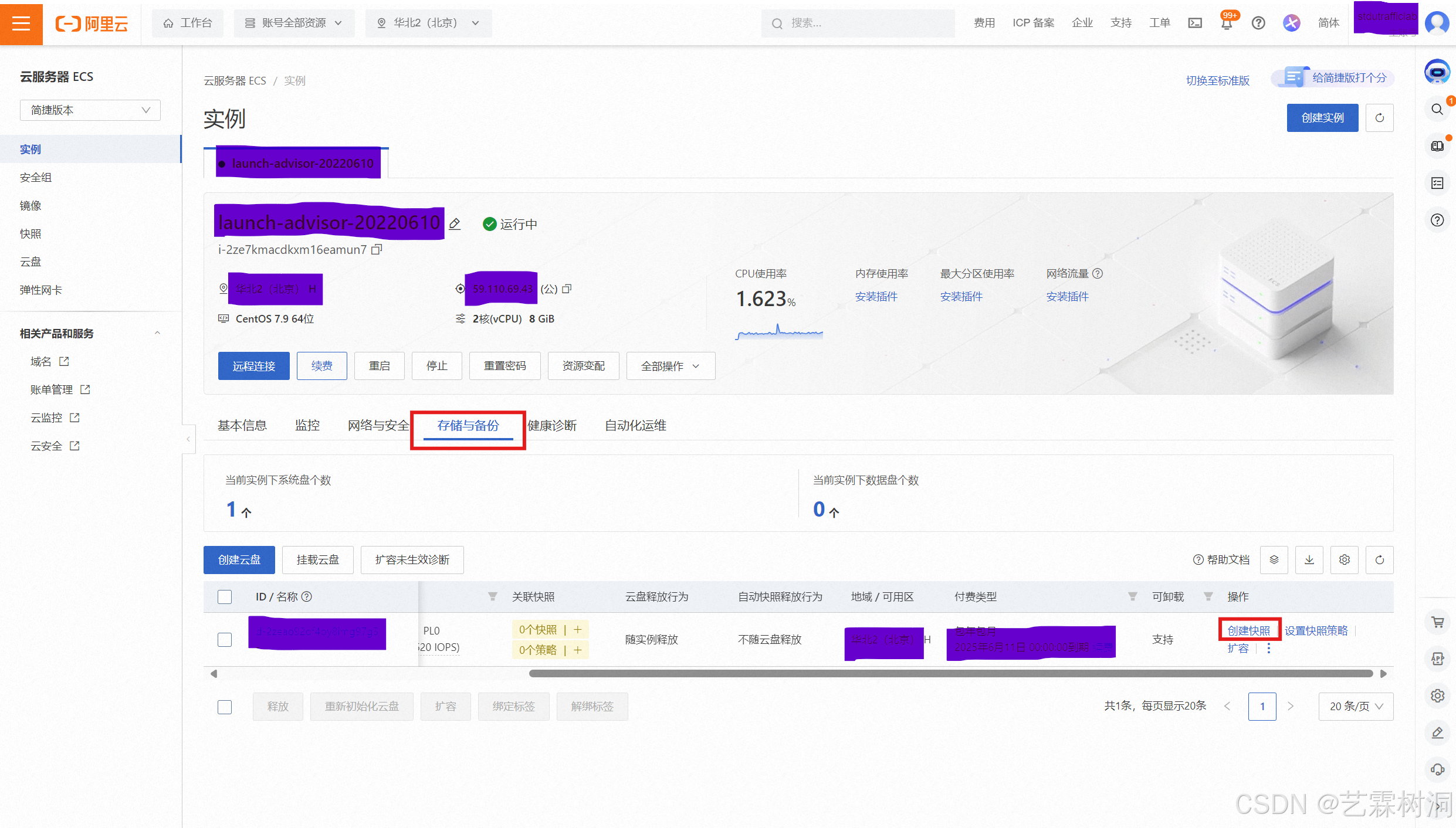
Task: Click the CPU usage sparkline chart
Action: click(x=779, y=332)
